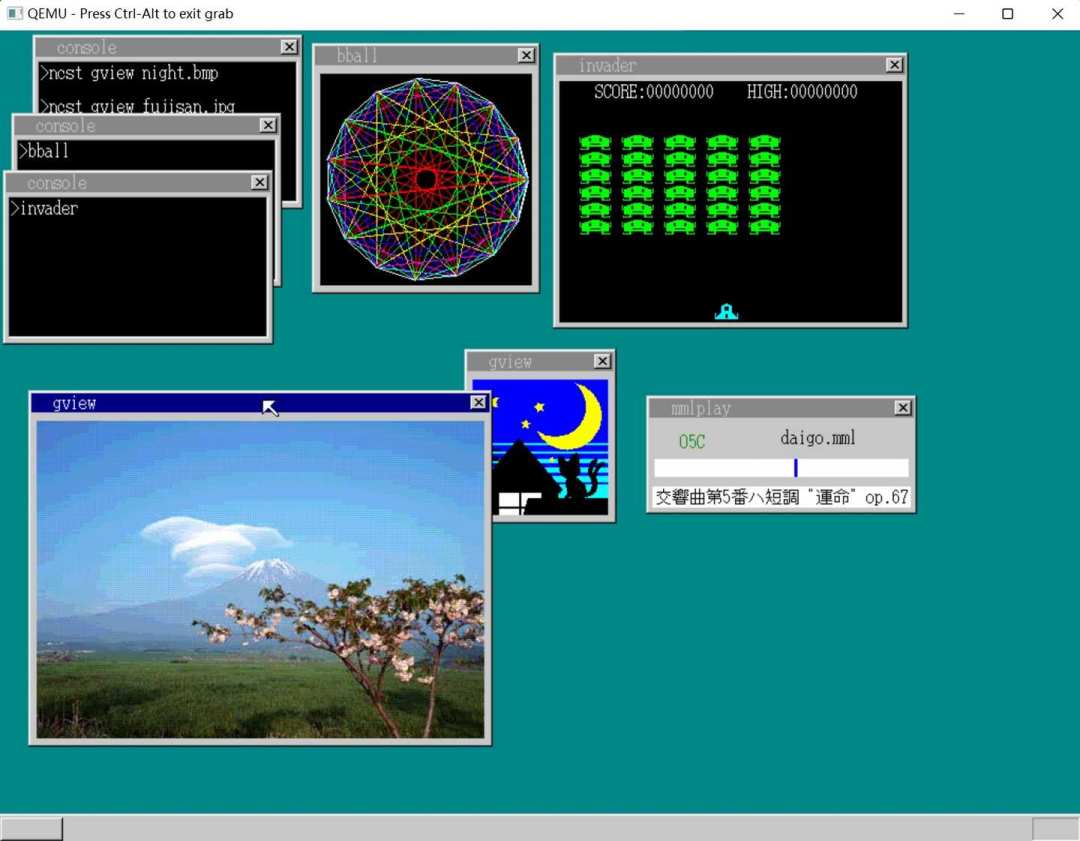Close the bball window
The image size is (1080, 841).
point(526,55)
